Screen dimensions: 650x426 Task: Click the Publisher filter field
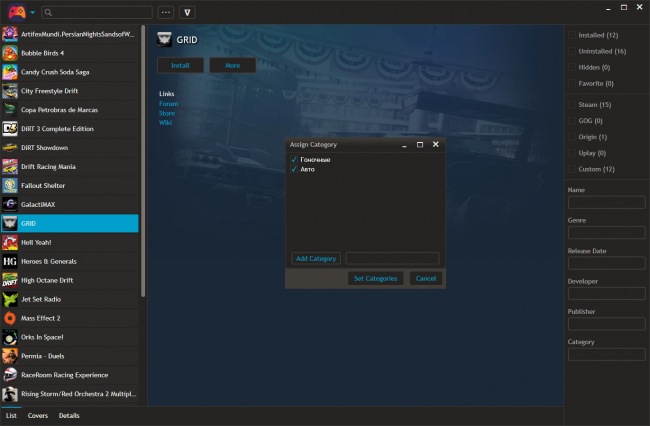tap(606, 324)
